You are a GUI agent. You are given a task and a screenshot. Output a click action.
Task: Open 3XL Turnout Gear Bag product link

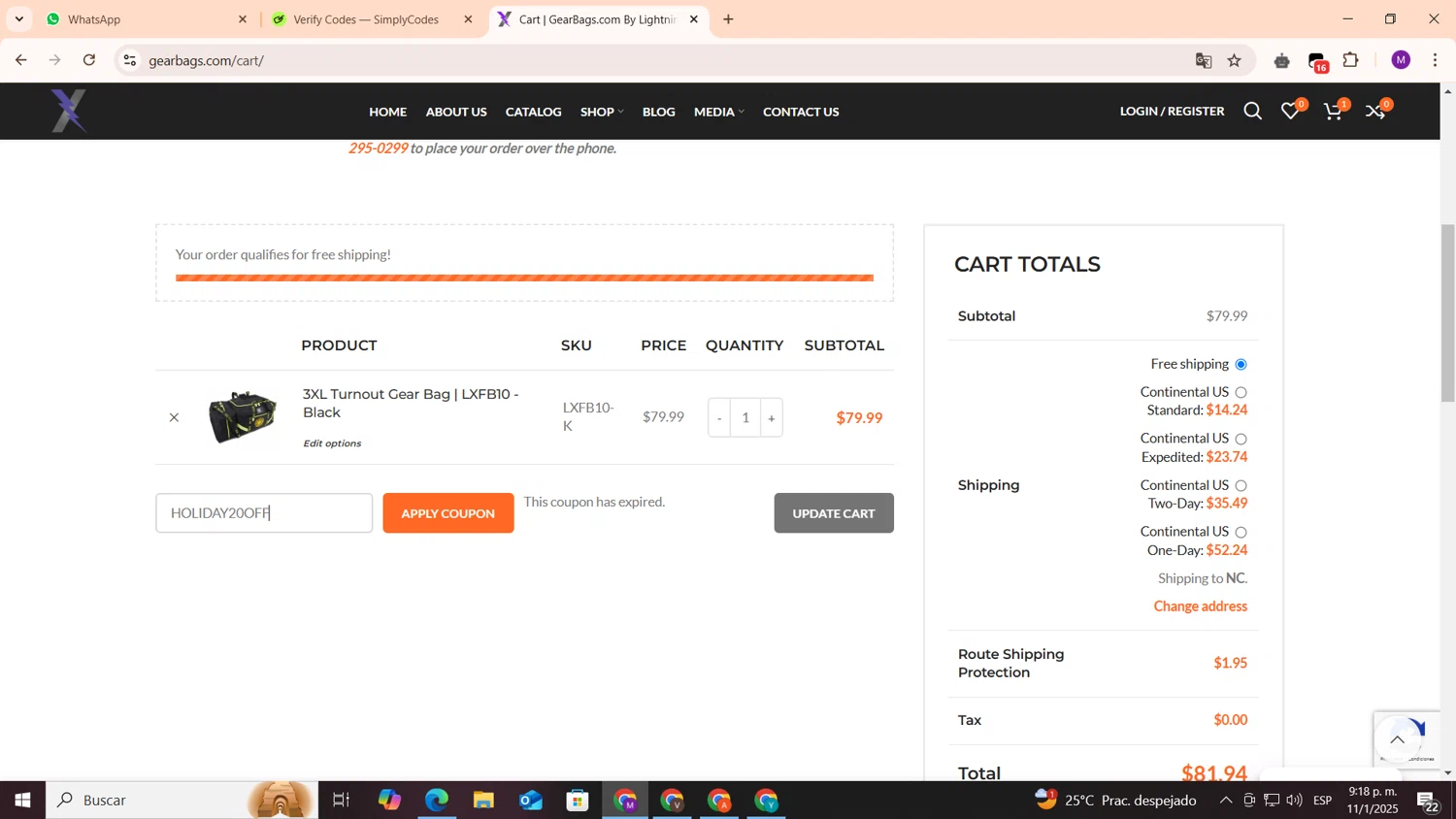[411, 403]
